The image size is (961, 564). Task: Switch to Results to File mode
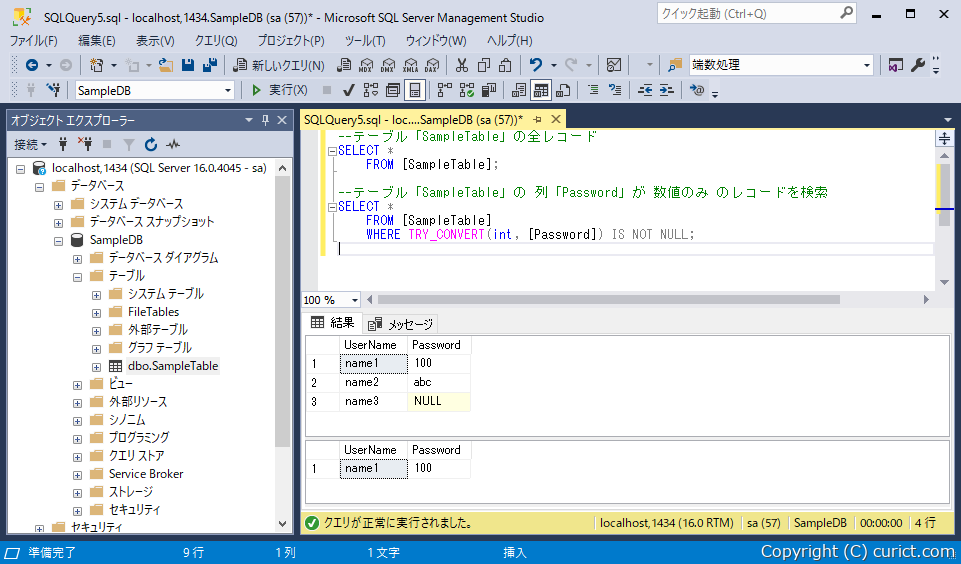pyautogui.click(x=563, y=91)
